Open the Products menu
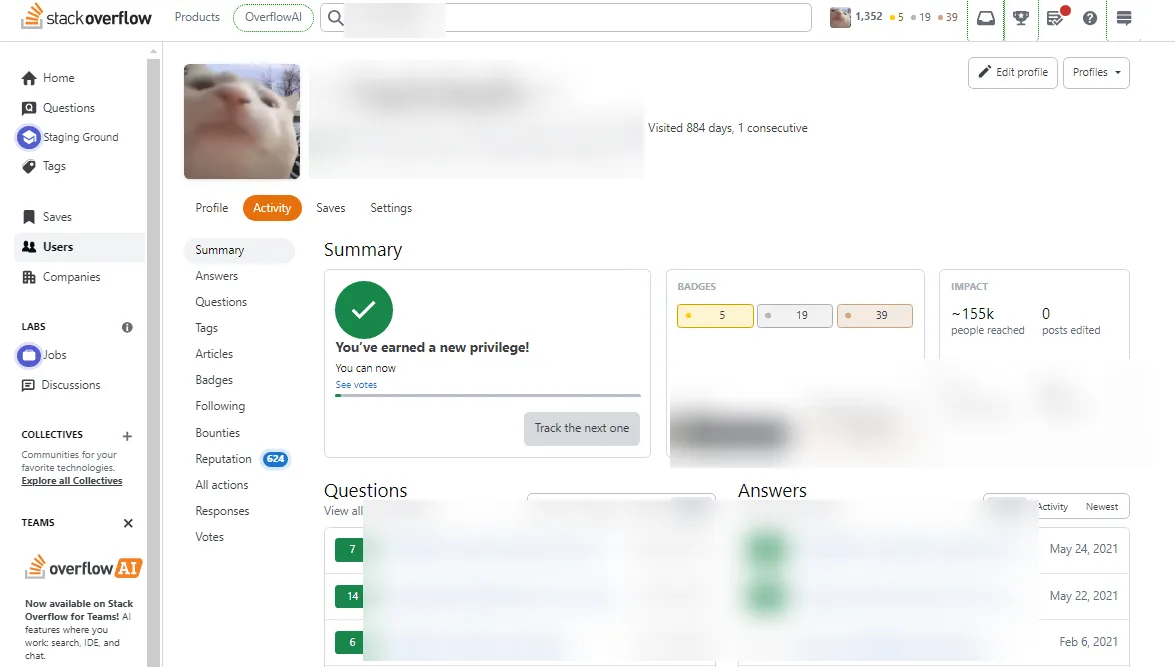Image resolution: width=1175 pixels, height=667 pixels. point(197,16)
